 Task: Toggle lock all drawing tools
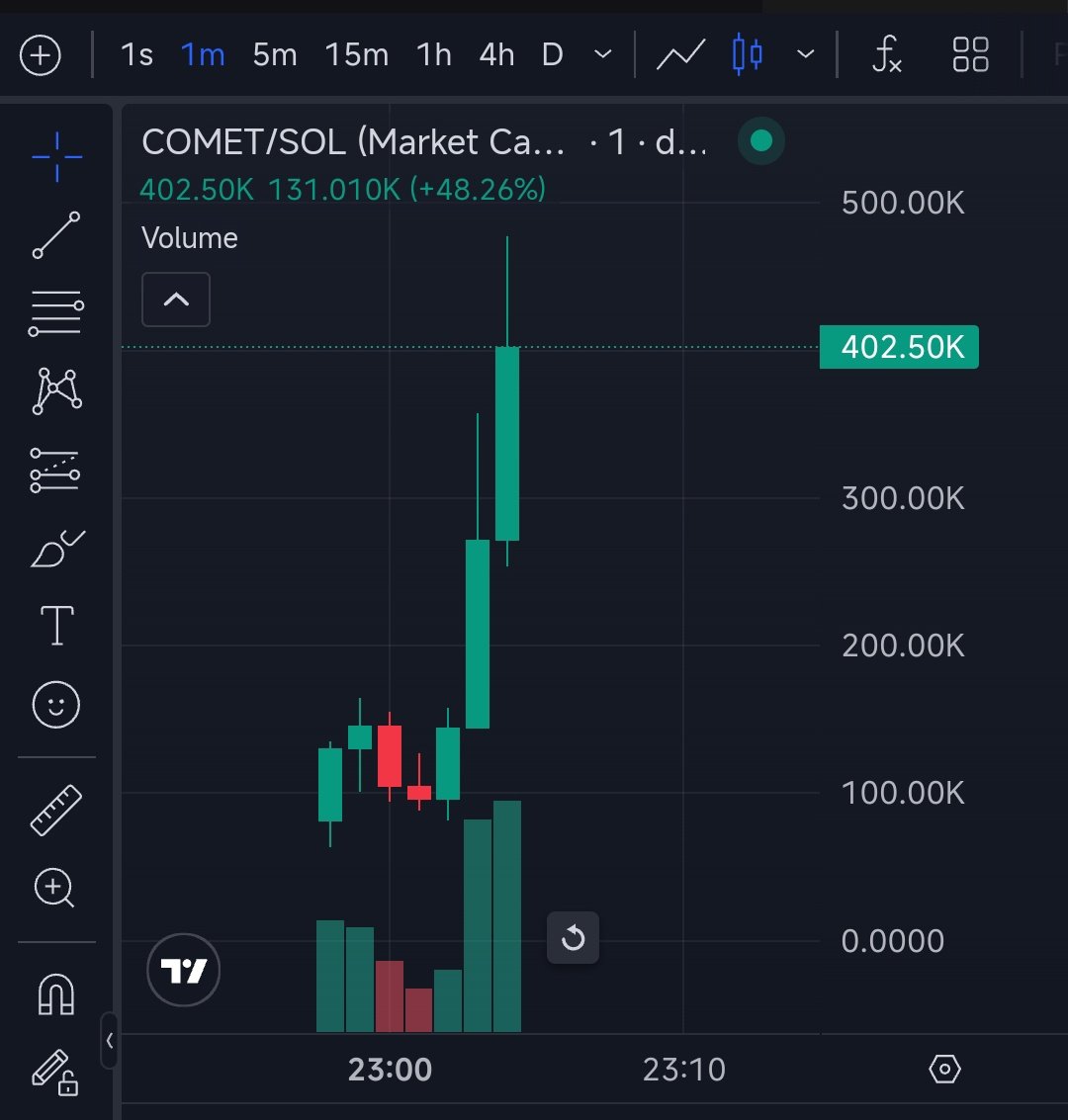click(55, 1072)
